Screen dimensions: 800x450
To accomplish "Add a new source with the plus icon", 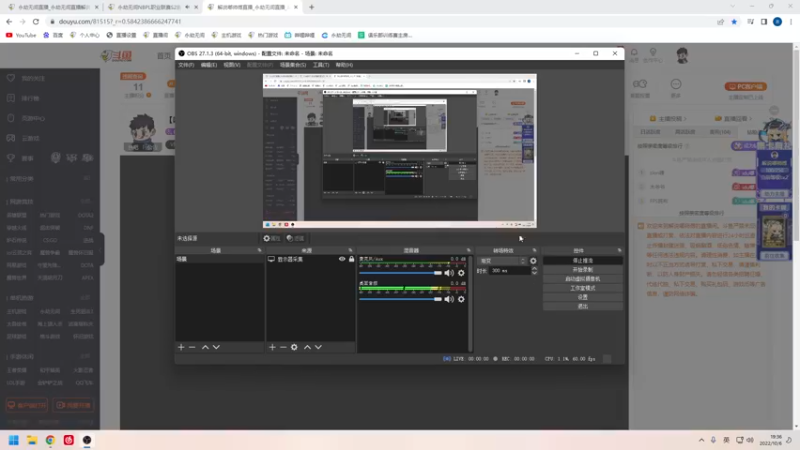I will click(272, 347).
